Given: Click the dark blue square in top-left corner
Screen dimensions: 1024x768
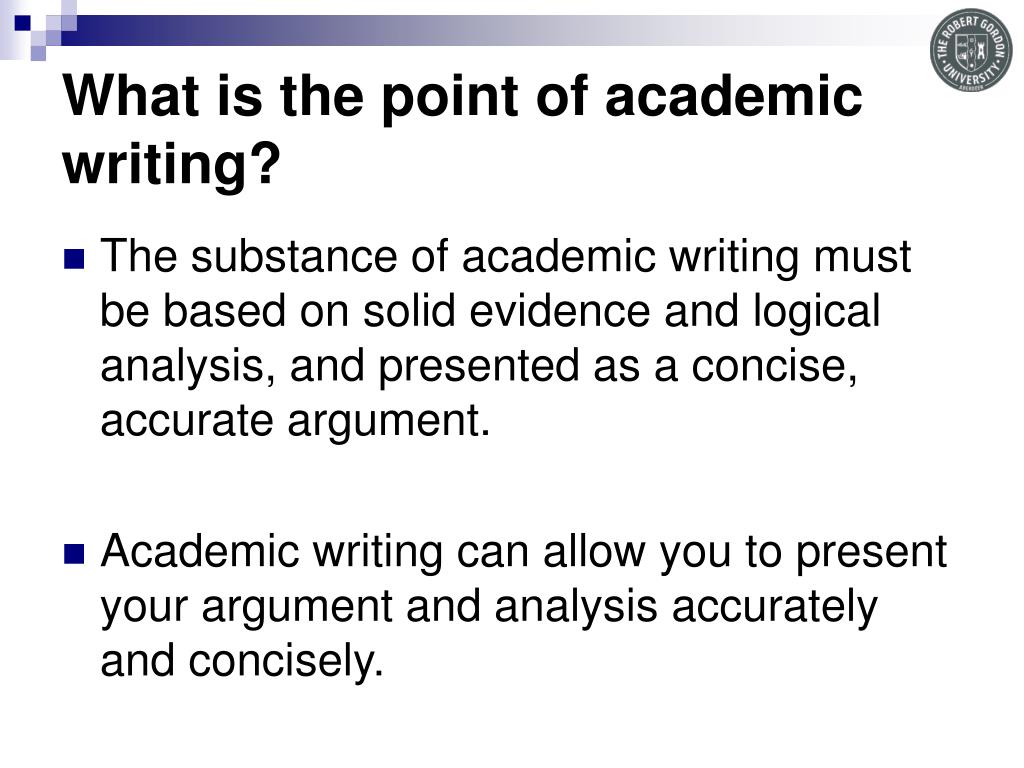Looking at the screenshot, I should coord(22,23).
